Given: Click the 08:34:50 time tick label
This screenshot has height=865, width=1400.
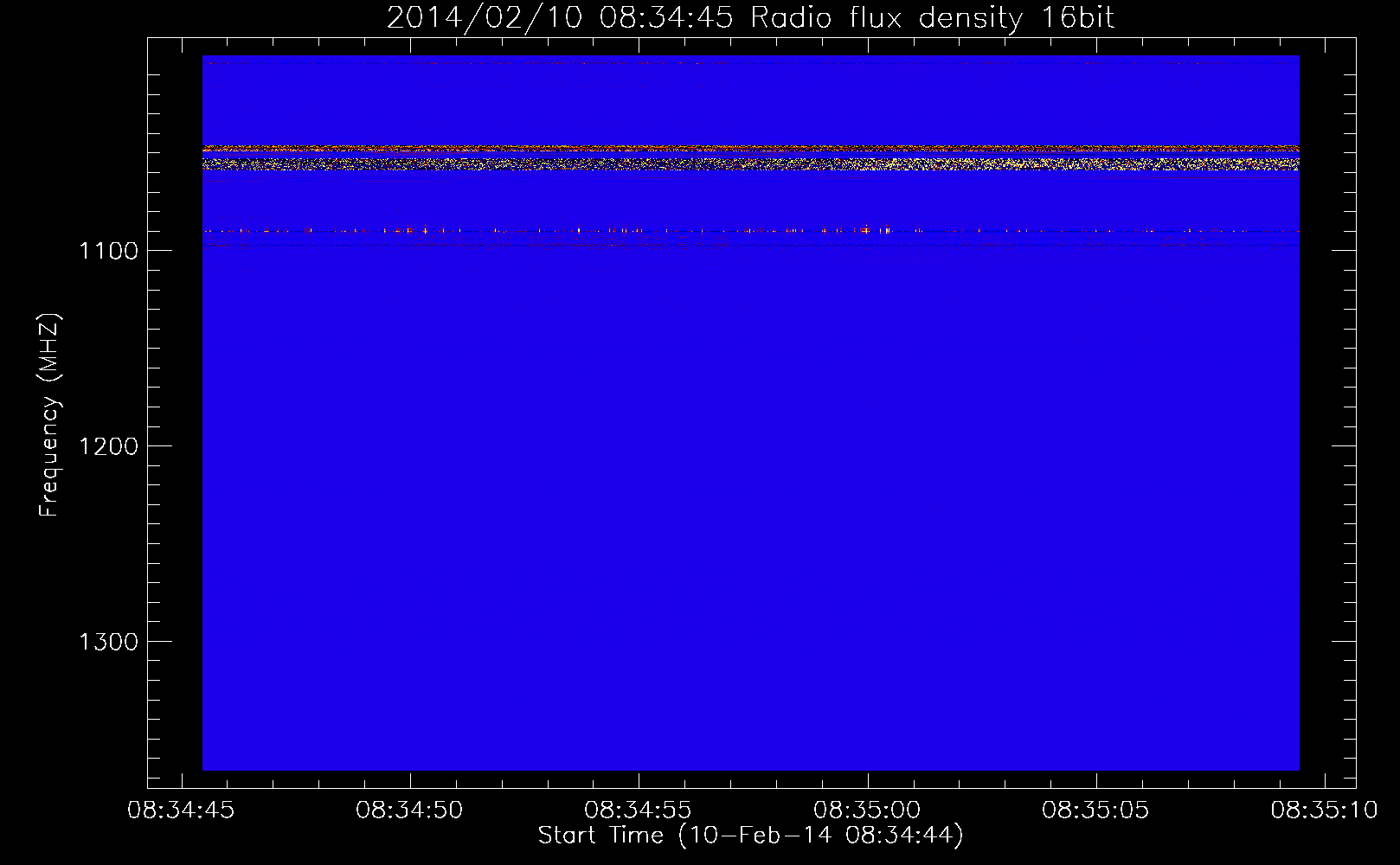Looking at the screenshot, I should pos(409,811).
